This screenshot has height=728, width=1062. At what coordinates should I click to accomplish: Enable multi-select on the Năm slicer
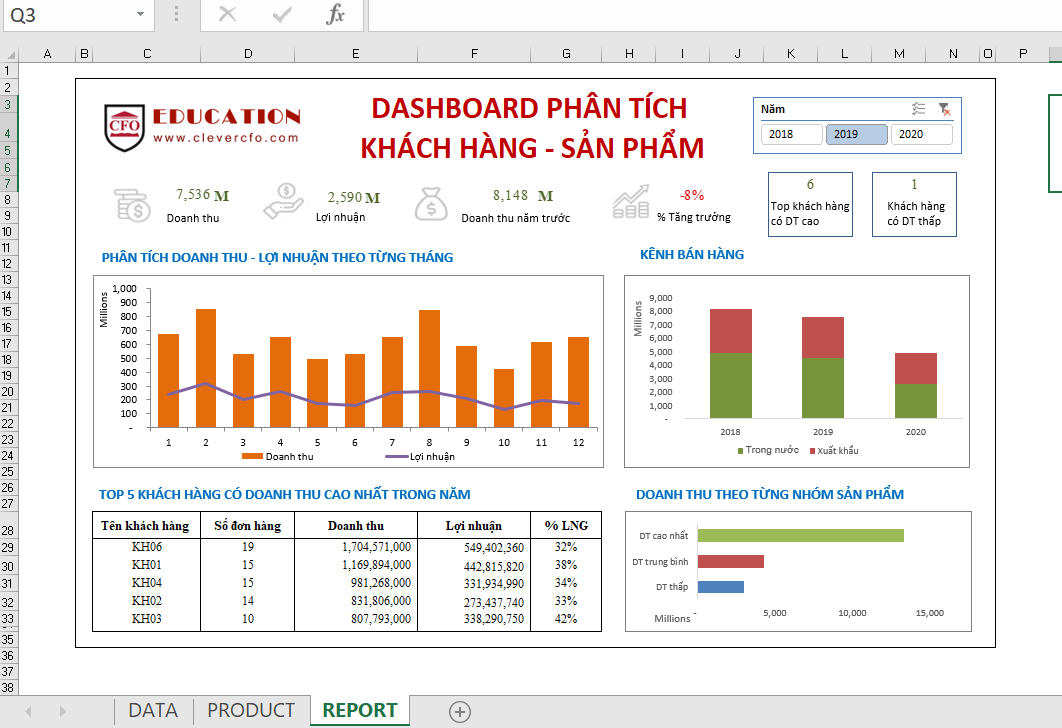[919, 109]
